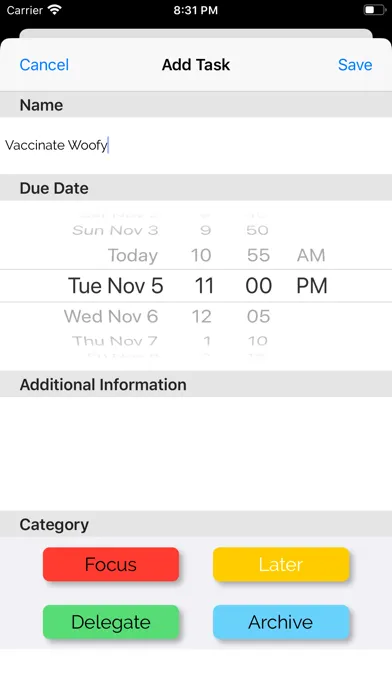The width and height of the screenshot is (392, 696).
Task: Tap the Wi-Fi status icon
Action: click(x=55, y=10)
